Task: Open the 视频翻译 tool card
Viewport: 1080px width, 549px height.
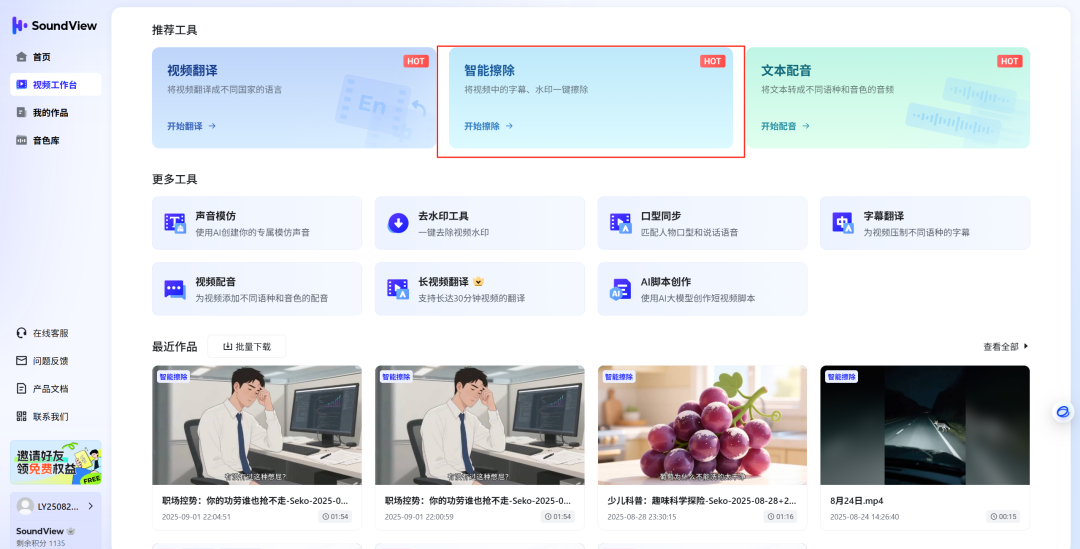Action: (x=294, y=98)
